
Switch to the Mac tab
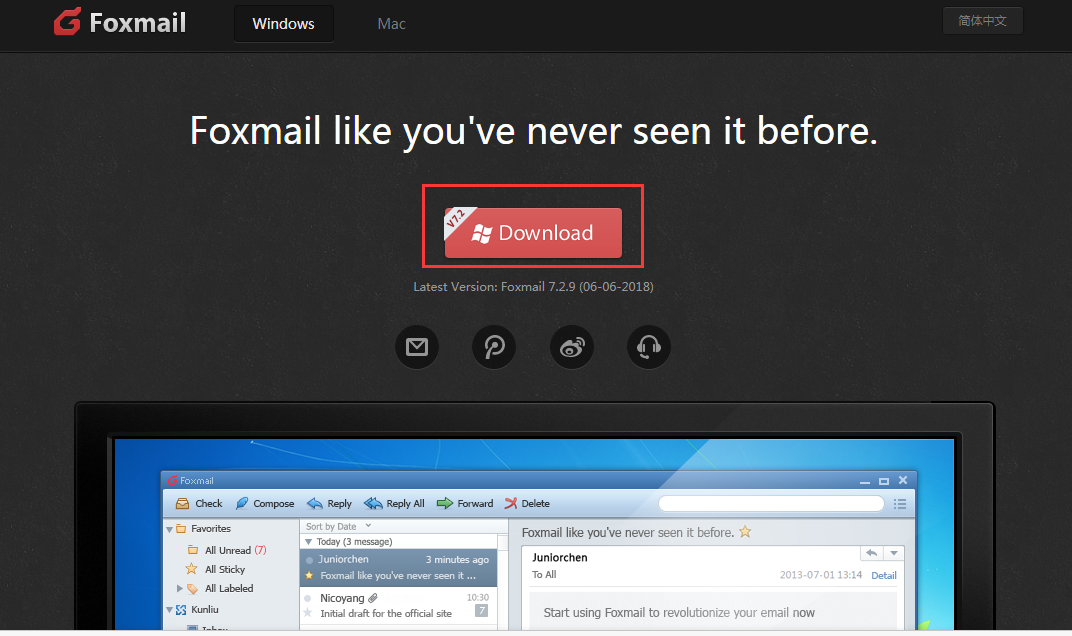click(392, 24)
